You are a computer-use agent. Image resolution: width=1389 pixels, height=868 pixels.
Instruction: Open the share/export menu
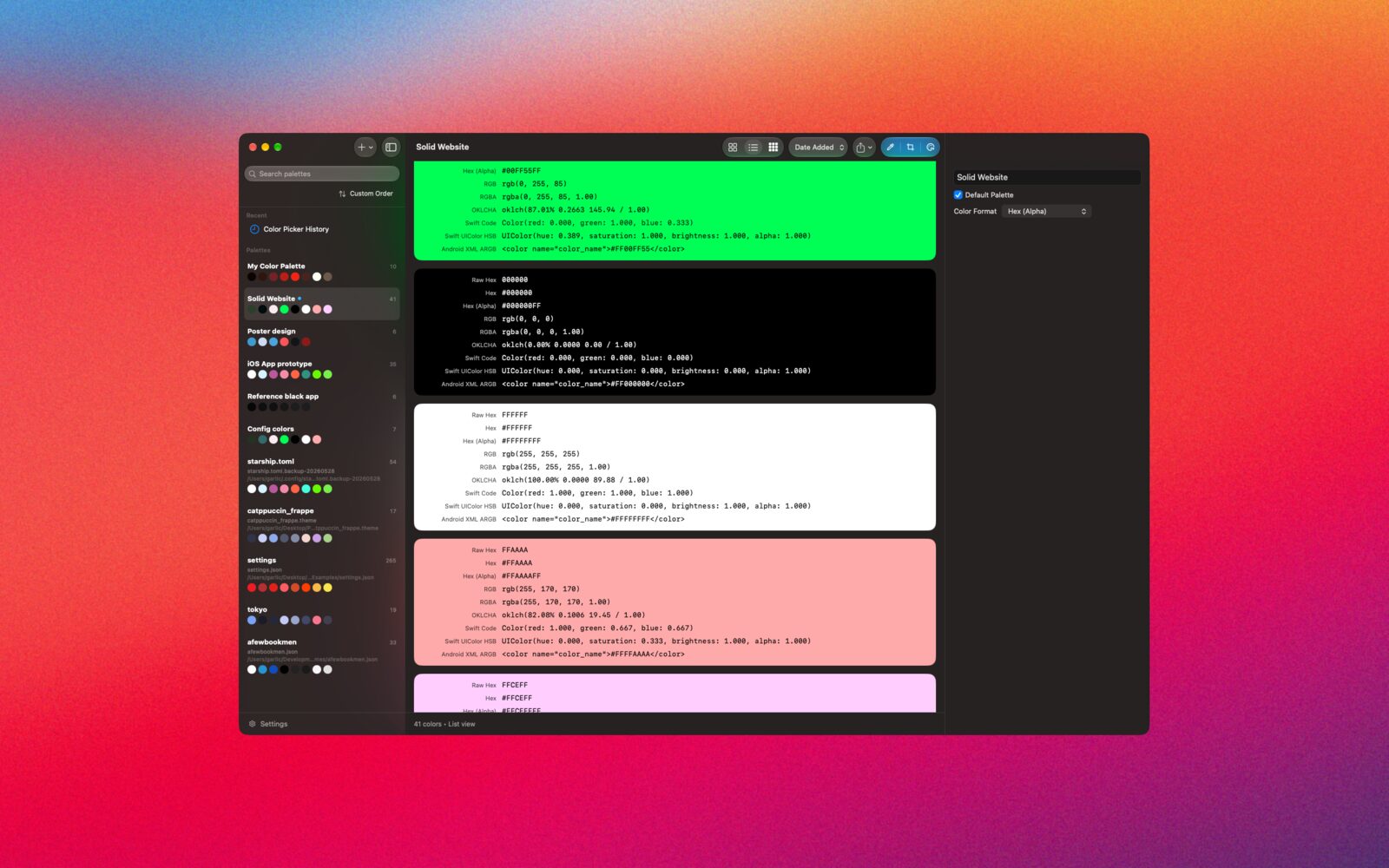click(864, 148)
